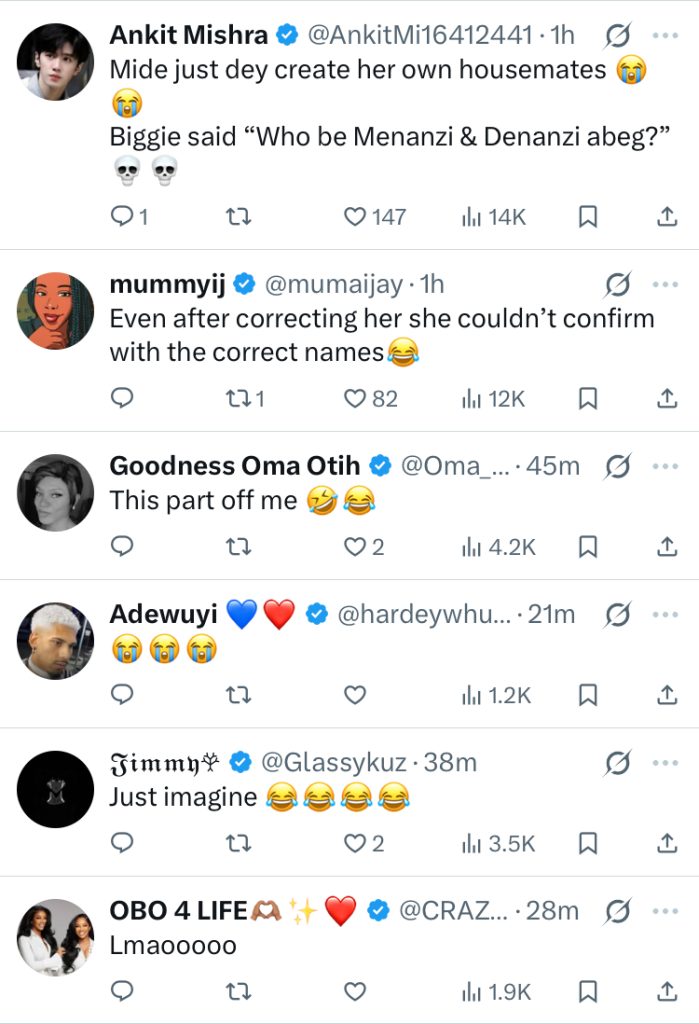The height and width of the screenshot is (1024, 699).
Task: Retweet mummyij's reply
Action: pyautogui.click(x=238, y=398)
